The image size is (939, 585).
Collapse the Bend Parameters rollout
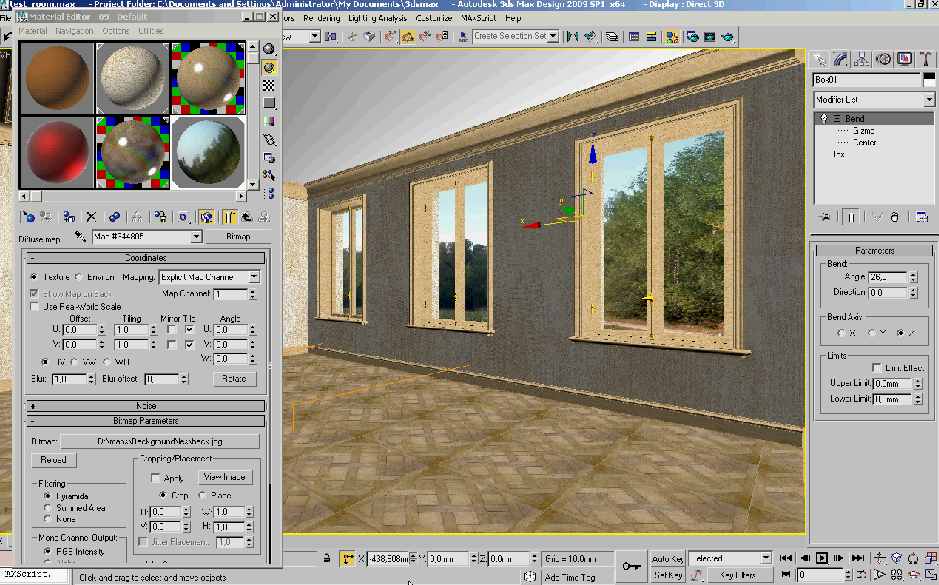click(874, 250)
